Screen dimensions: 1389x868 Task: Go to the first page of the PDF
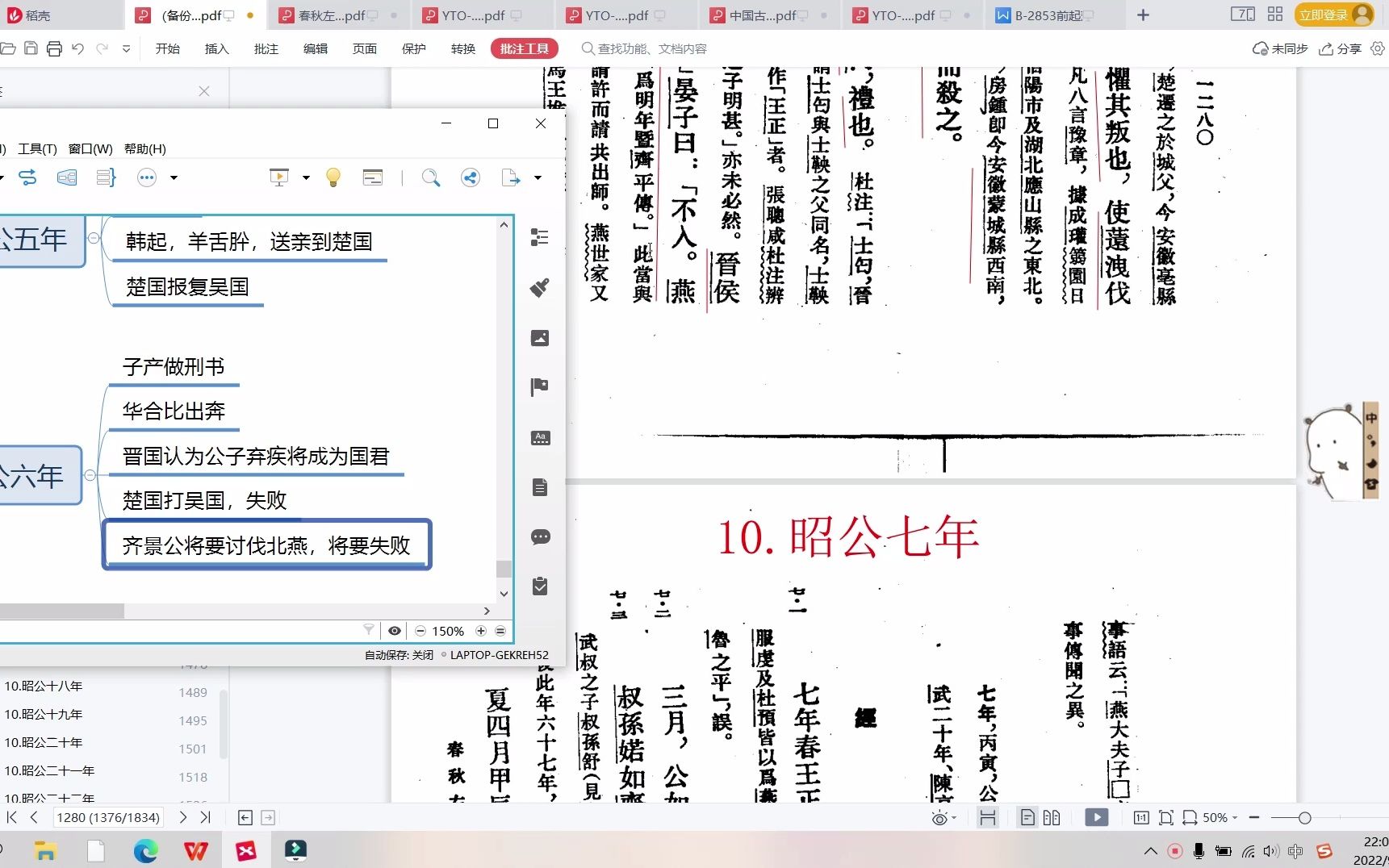coord(11,817)
